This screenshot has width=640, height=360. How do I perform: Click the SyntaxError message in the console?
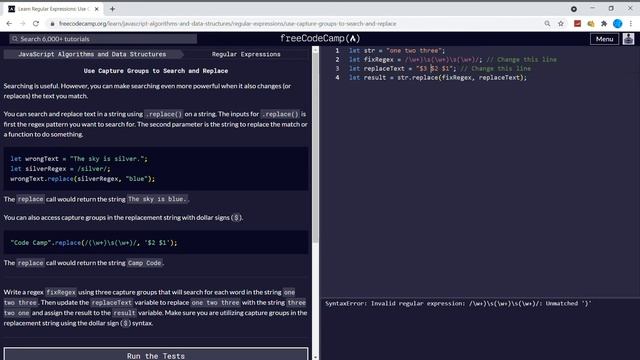[458, 303]
